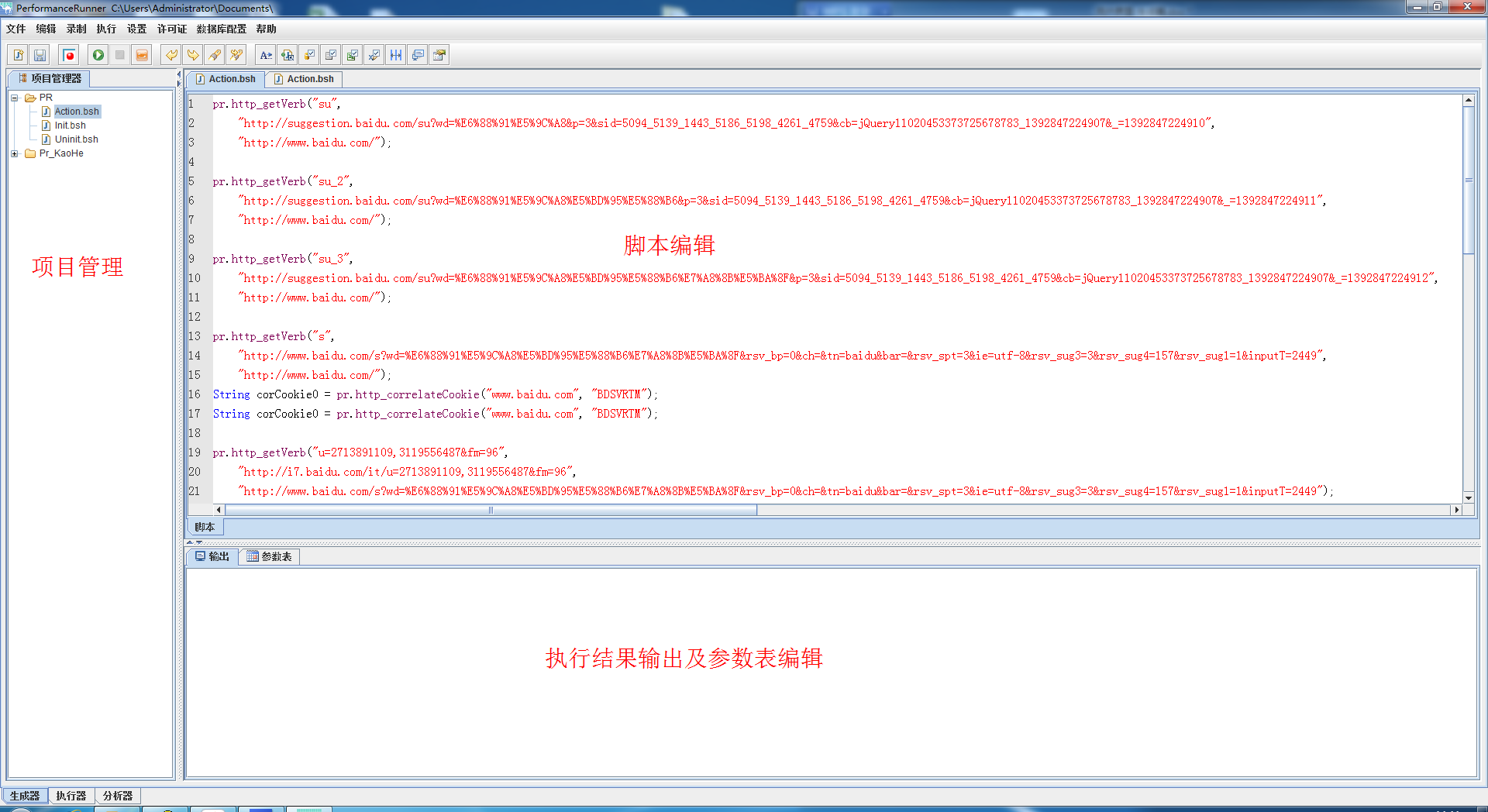Viewport: 1488px width, 812px height.
Task: Click the editor horizontal scrollbar left arrow
Action: [x=219, y=510]
